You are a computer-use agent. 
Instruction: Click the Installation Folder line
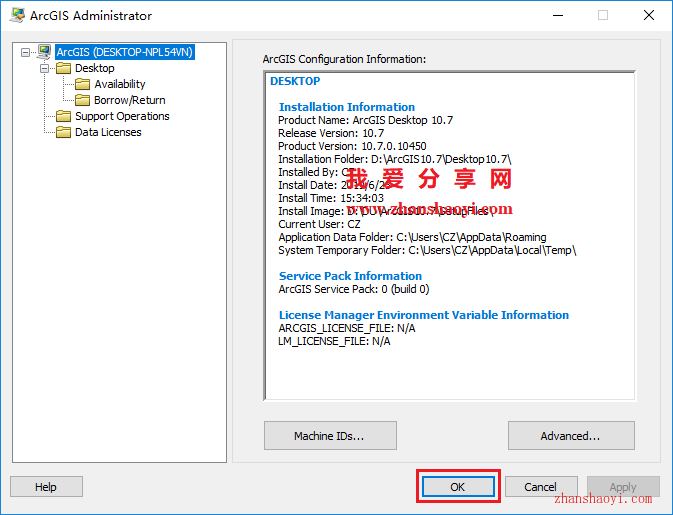394,159
